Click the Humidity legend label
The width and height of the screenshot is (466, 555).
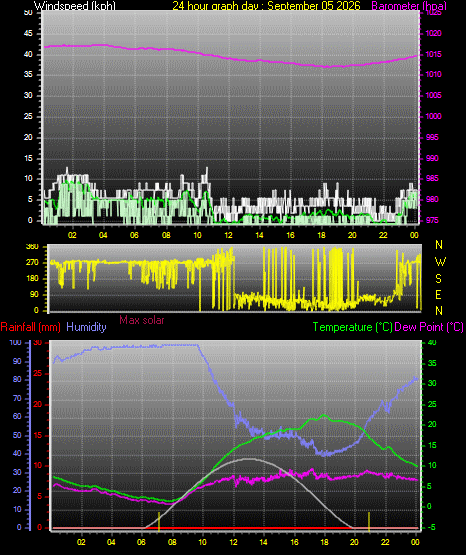coord(86,327)
